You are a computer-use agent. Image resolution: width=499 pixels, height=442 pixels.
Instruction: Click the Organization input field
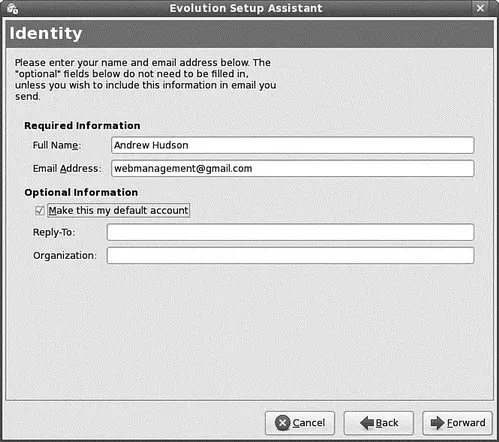(290, 255)
